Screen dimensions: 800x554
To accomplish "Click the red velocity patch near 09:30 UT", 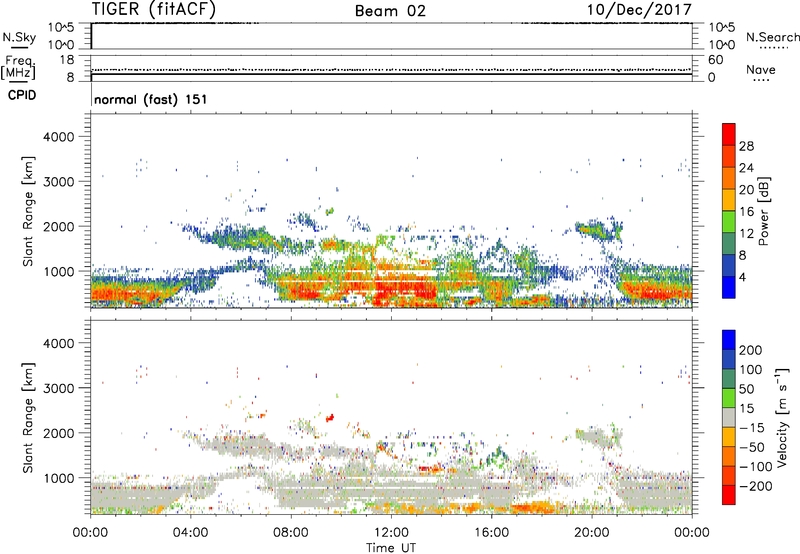I will pyautogui.click(x=330, y=418).
